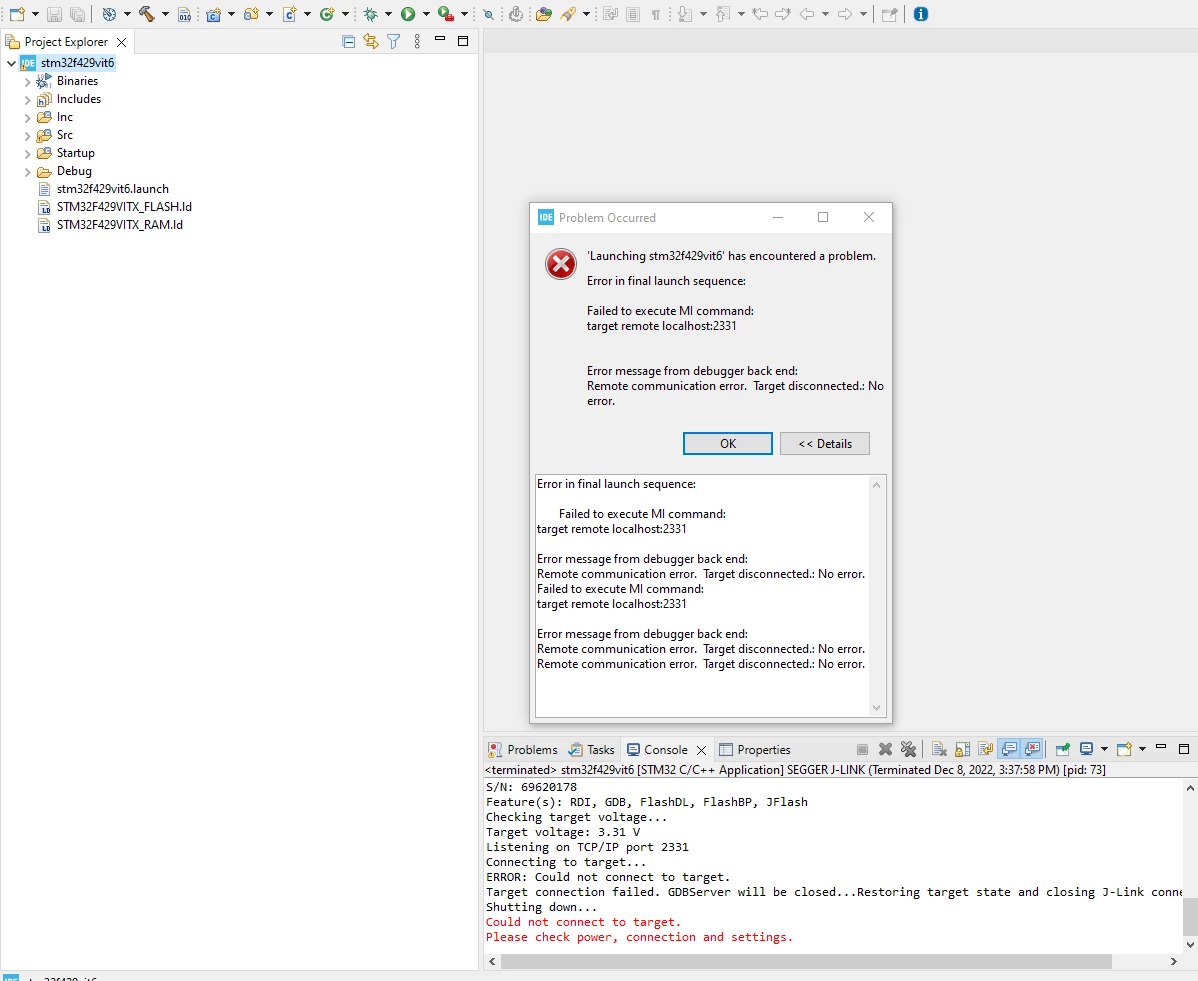Open the Run dropdown arrow
The height and width of the screenshot is (981, 1198).
coord(426,14)
